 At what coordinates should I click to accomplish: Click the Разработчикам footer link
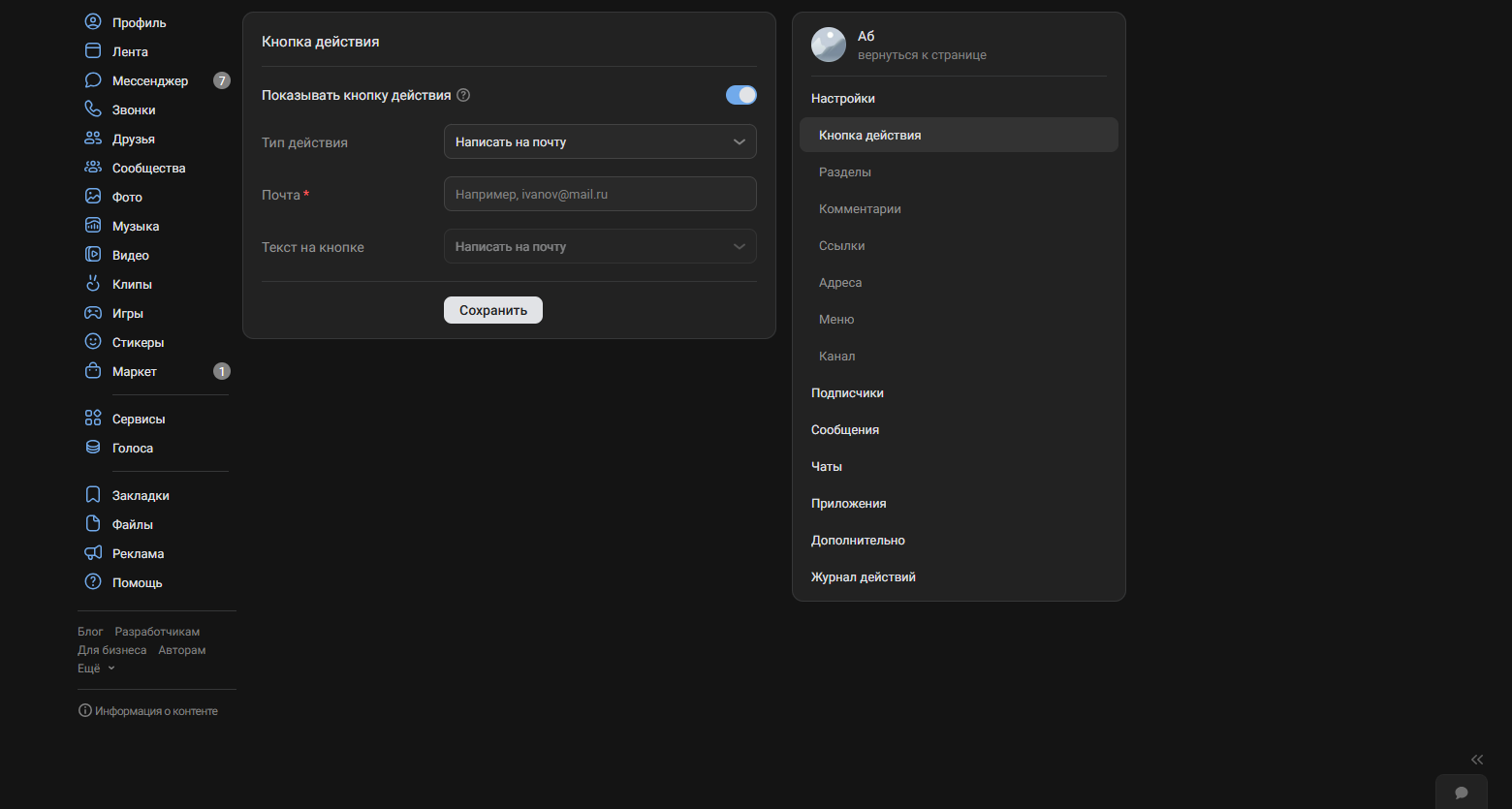157,632
